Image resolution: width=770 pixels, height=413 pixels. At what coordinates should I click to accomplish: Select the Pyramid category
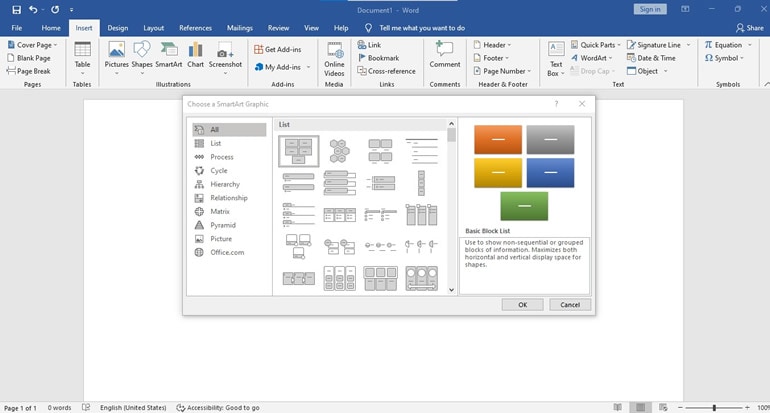229,225
